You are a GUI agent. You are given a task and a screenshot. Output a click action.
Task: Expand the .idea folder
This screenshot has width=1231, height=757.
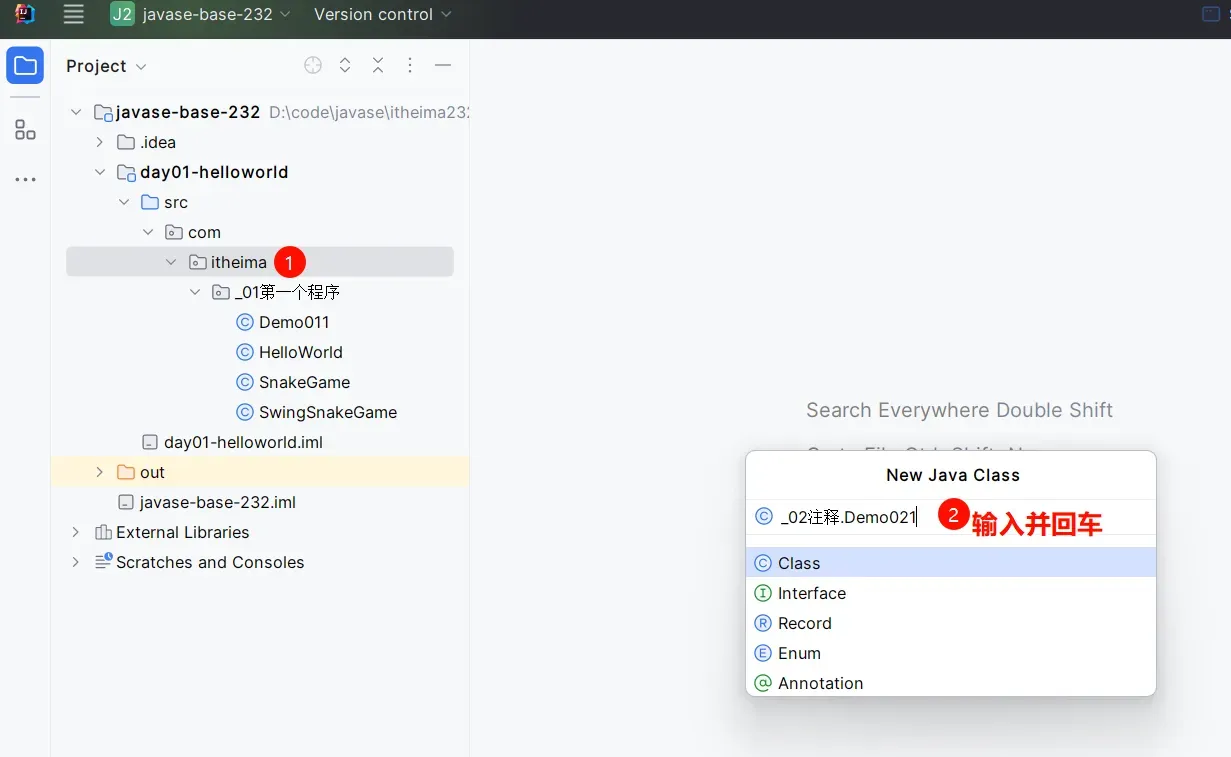99,142
